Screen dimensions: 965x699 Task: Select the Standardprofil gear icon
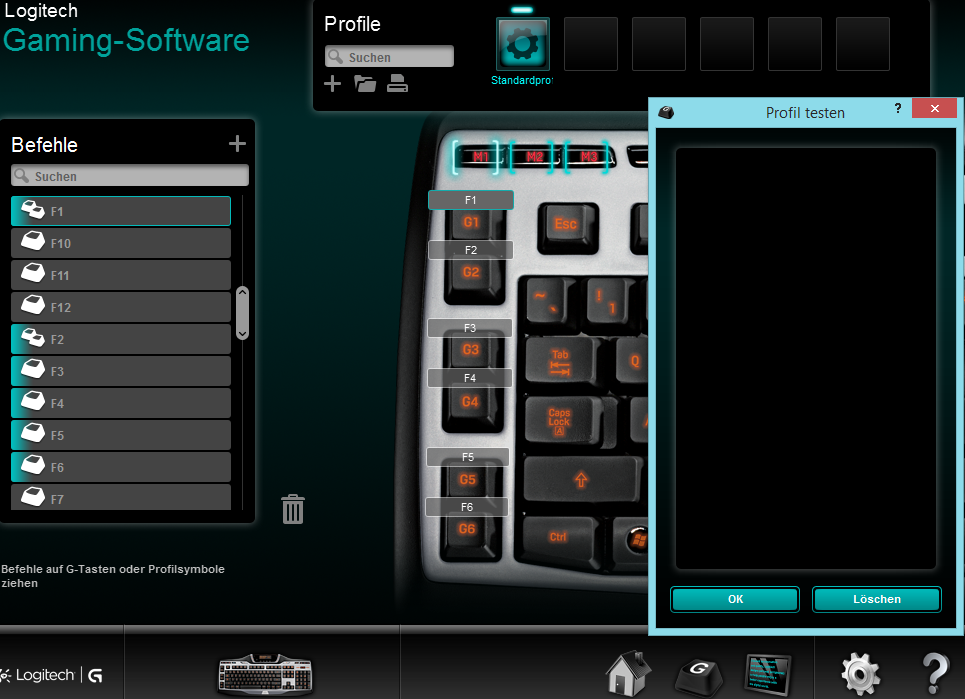(x=523, y=44)
